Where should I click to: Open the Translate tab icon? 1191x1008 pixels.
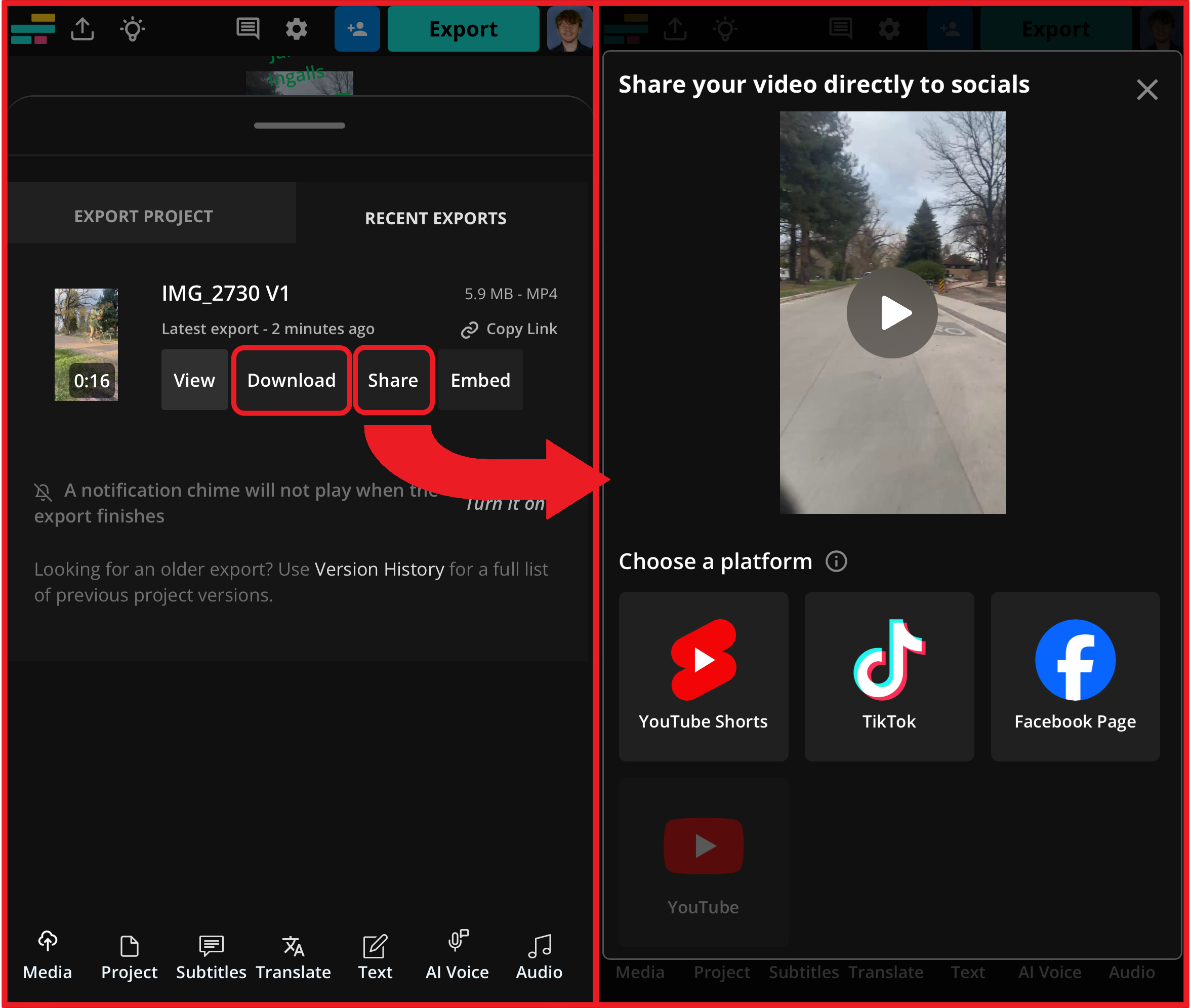[x=294, y=946]
